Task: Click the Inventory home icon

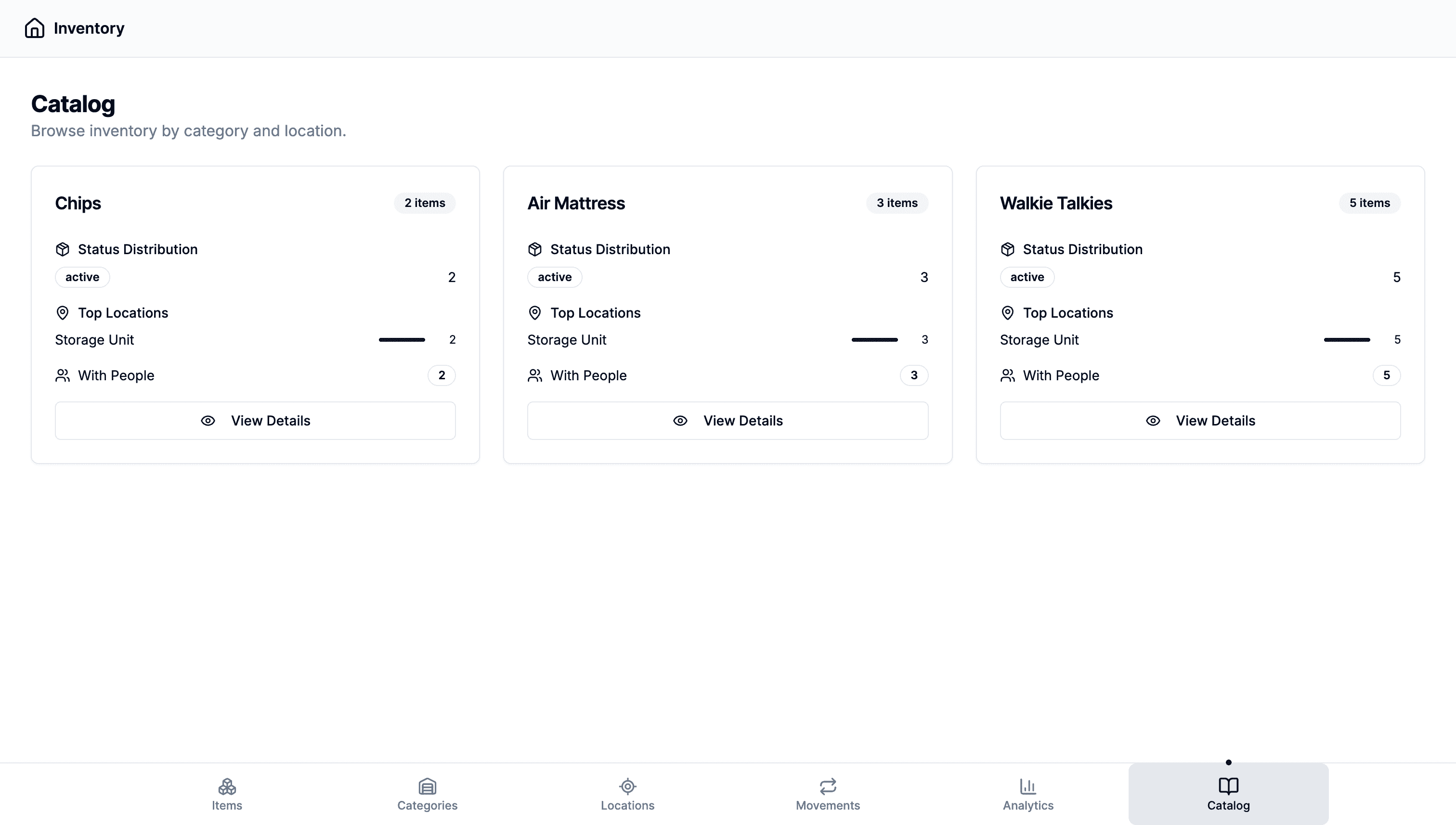Action: (x=34, y=28)
